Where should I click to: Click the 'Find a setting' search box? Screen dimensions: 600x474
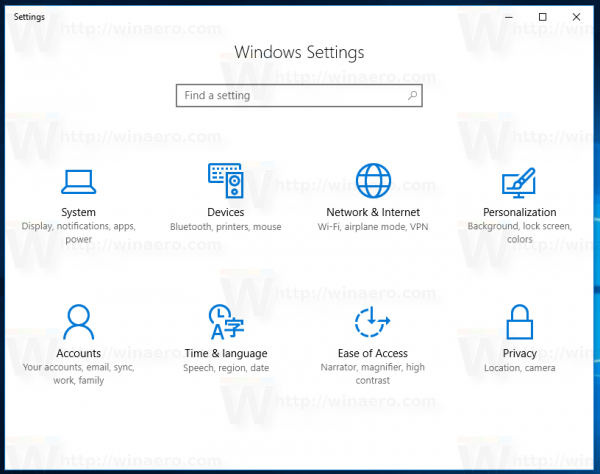click(299, 96)
